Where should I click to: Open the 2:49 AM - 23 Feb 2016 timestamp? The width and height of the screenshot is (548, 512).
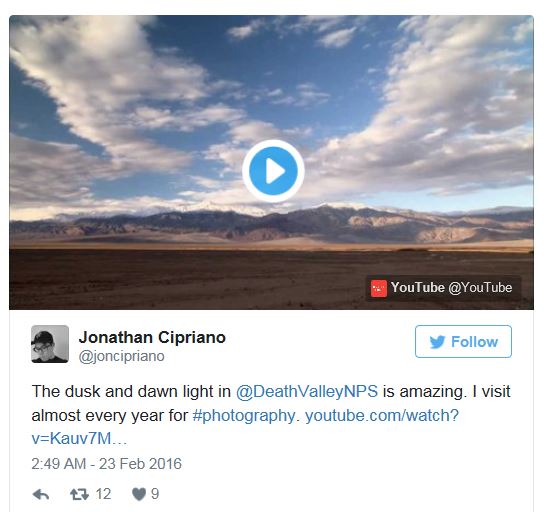(x=106, y=464)
